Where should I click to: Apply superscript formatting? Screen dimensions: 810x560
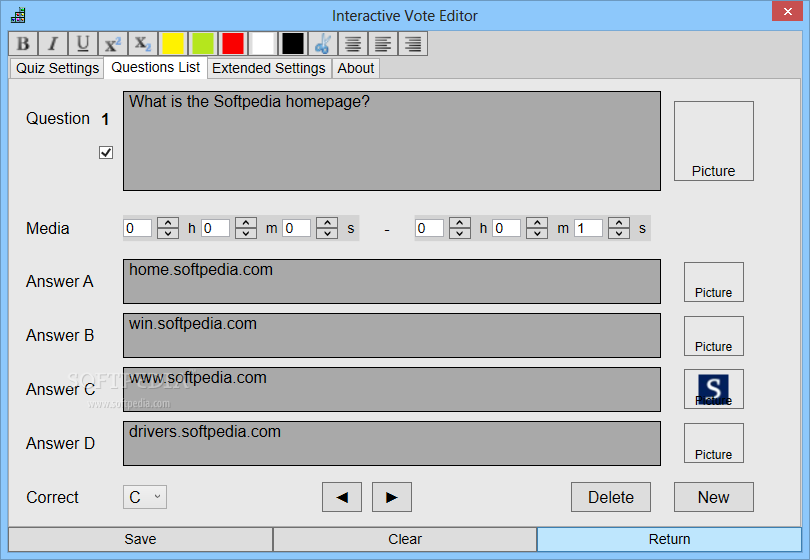click(x=113, y=44)
